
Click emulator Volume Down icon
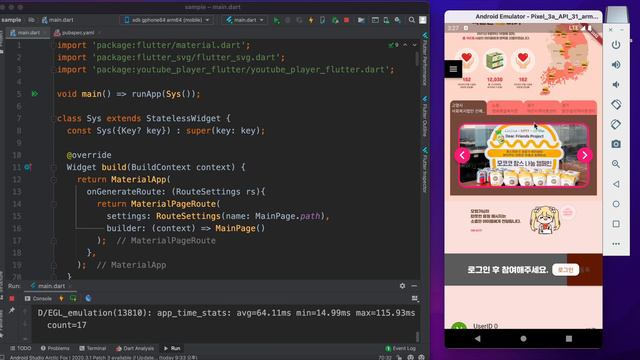(x=616, y=84)
